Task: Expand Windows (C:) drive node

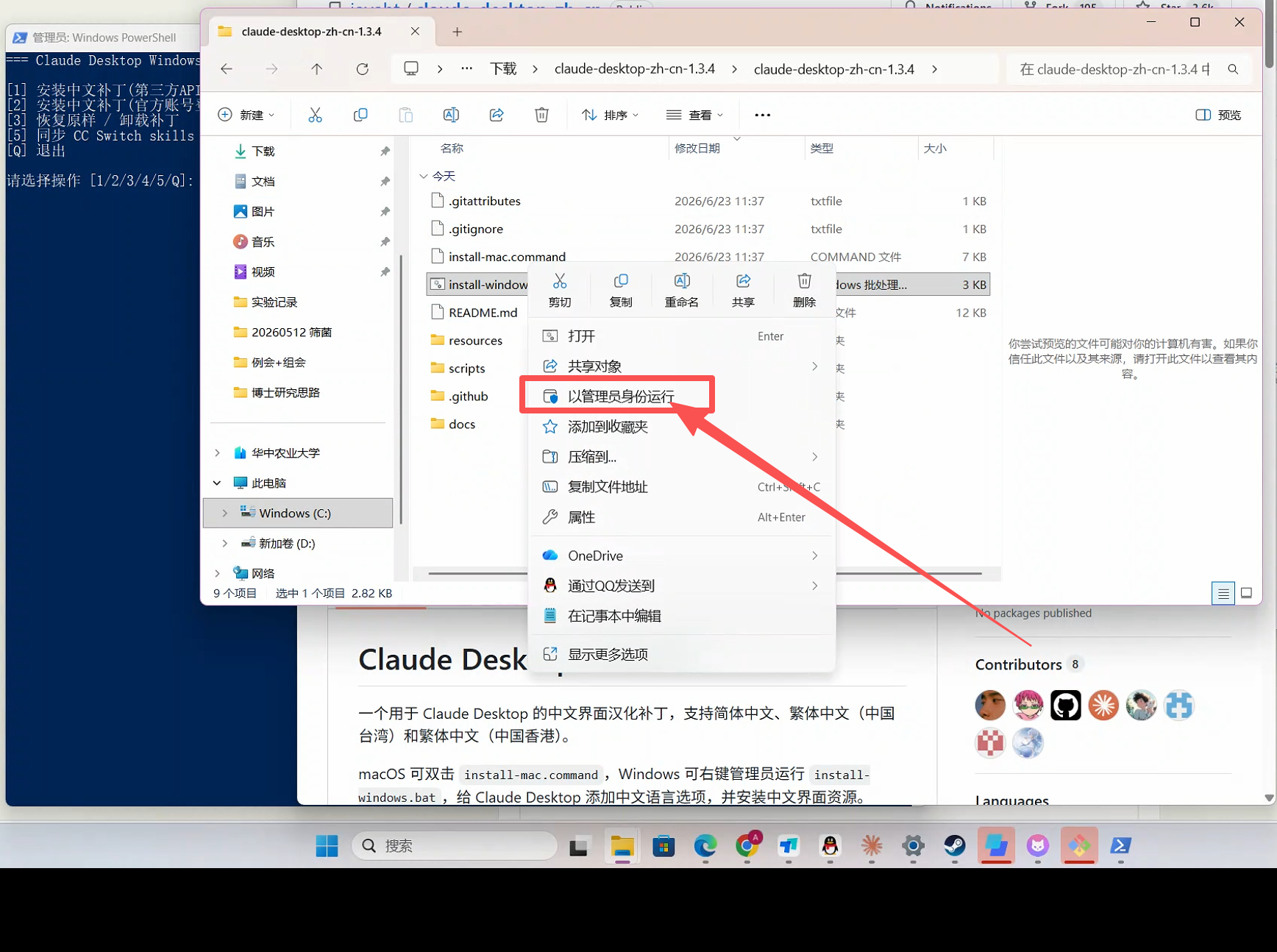Action: pyautogui.click(x=224, y=514)
